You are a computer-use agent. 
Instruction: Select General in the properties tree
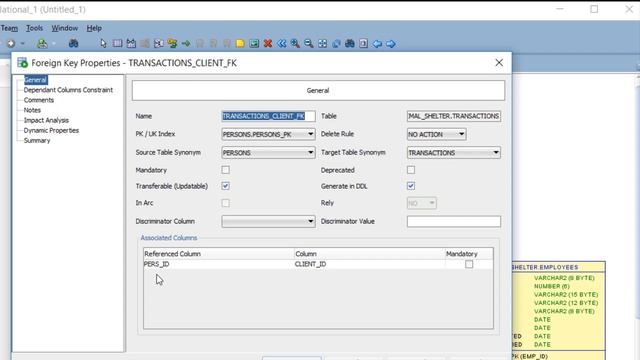pos(36,80)
